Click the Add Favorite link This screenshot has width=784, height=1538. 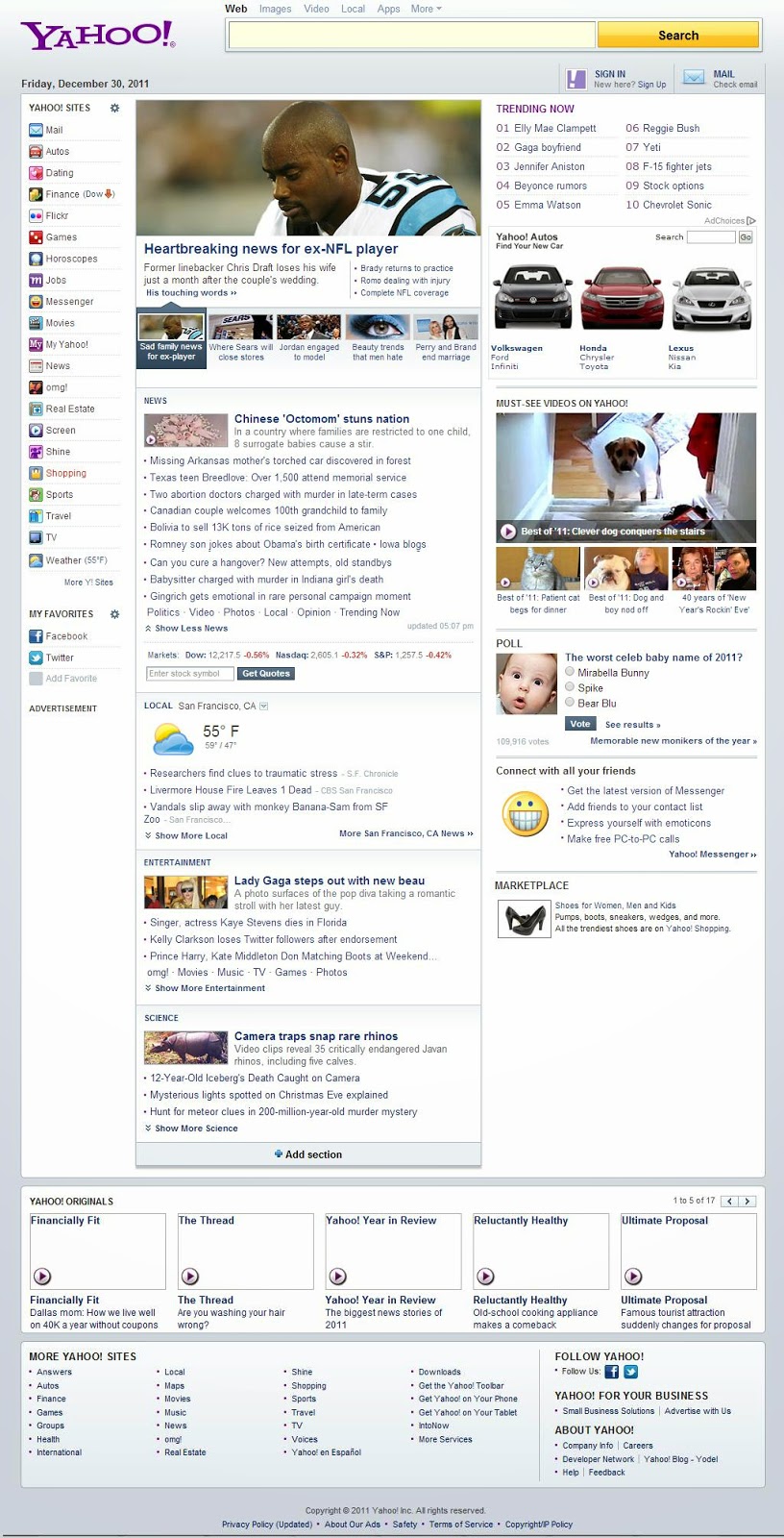(71, 679)
